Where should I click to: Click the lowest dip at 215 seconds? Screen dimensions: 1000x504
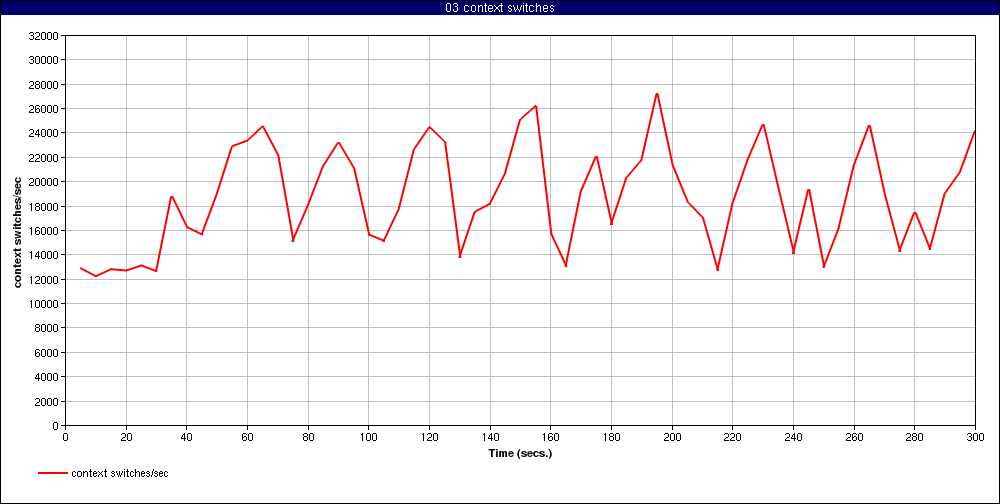click(x=717, y=270)
